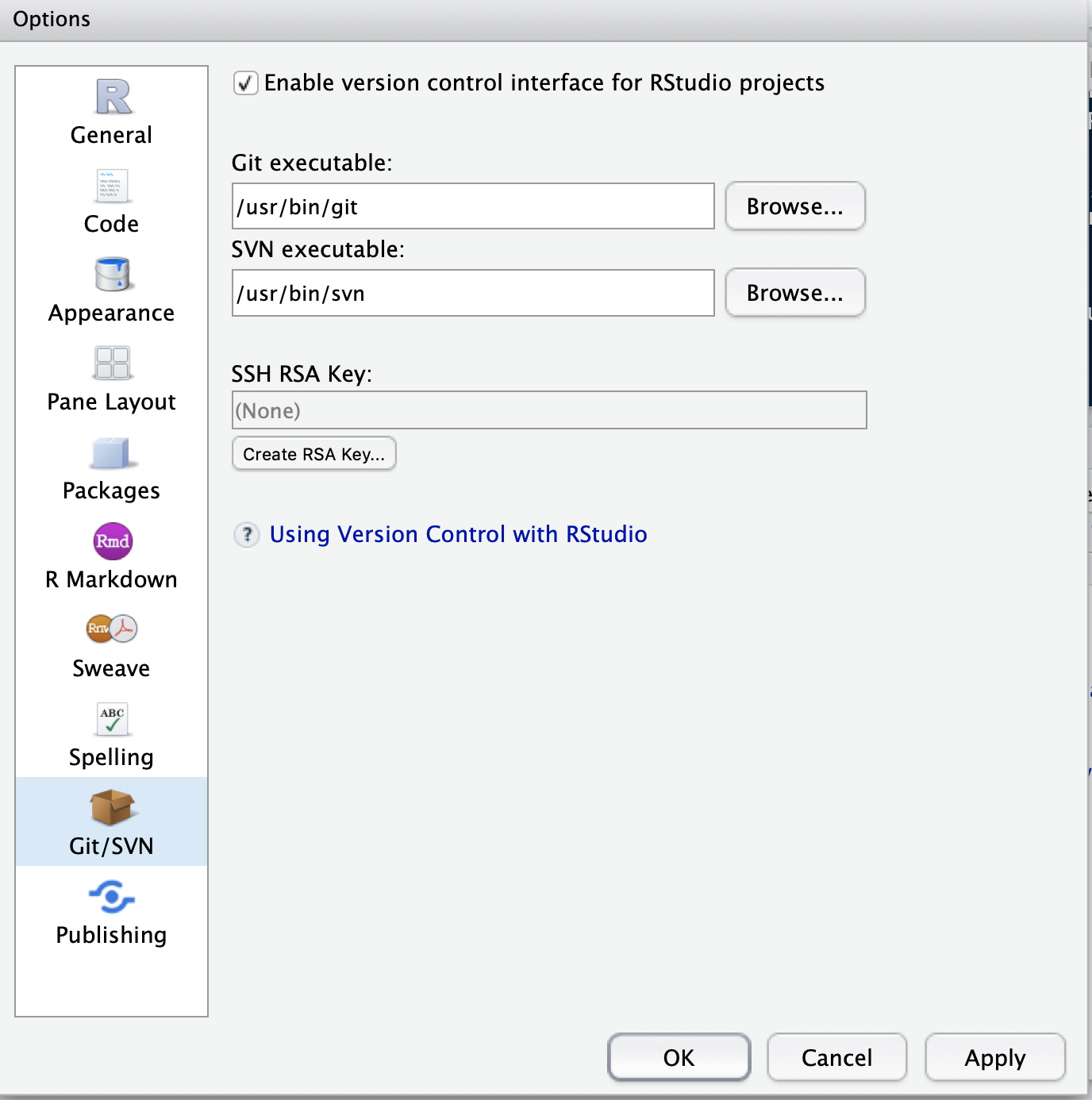Switch to Git/SVN section label
The width and height of the screenshot is (1092, 1100).
111,846
